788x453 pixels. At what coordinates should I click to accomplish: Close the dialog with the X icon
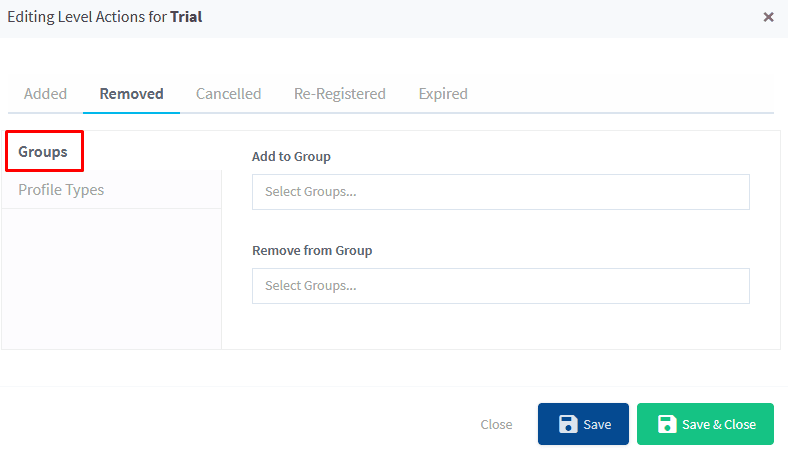[x=768, y=17]
